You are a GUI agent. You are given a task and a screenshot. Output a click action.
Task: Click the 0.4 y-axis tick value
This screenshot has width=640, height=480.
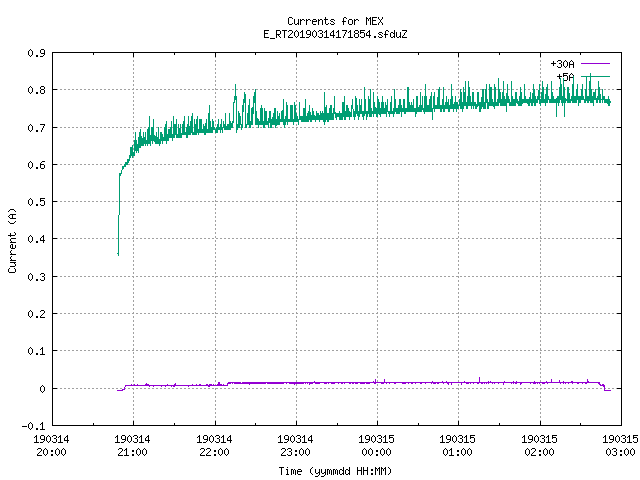[x=36, y=239]
